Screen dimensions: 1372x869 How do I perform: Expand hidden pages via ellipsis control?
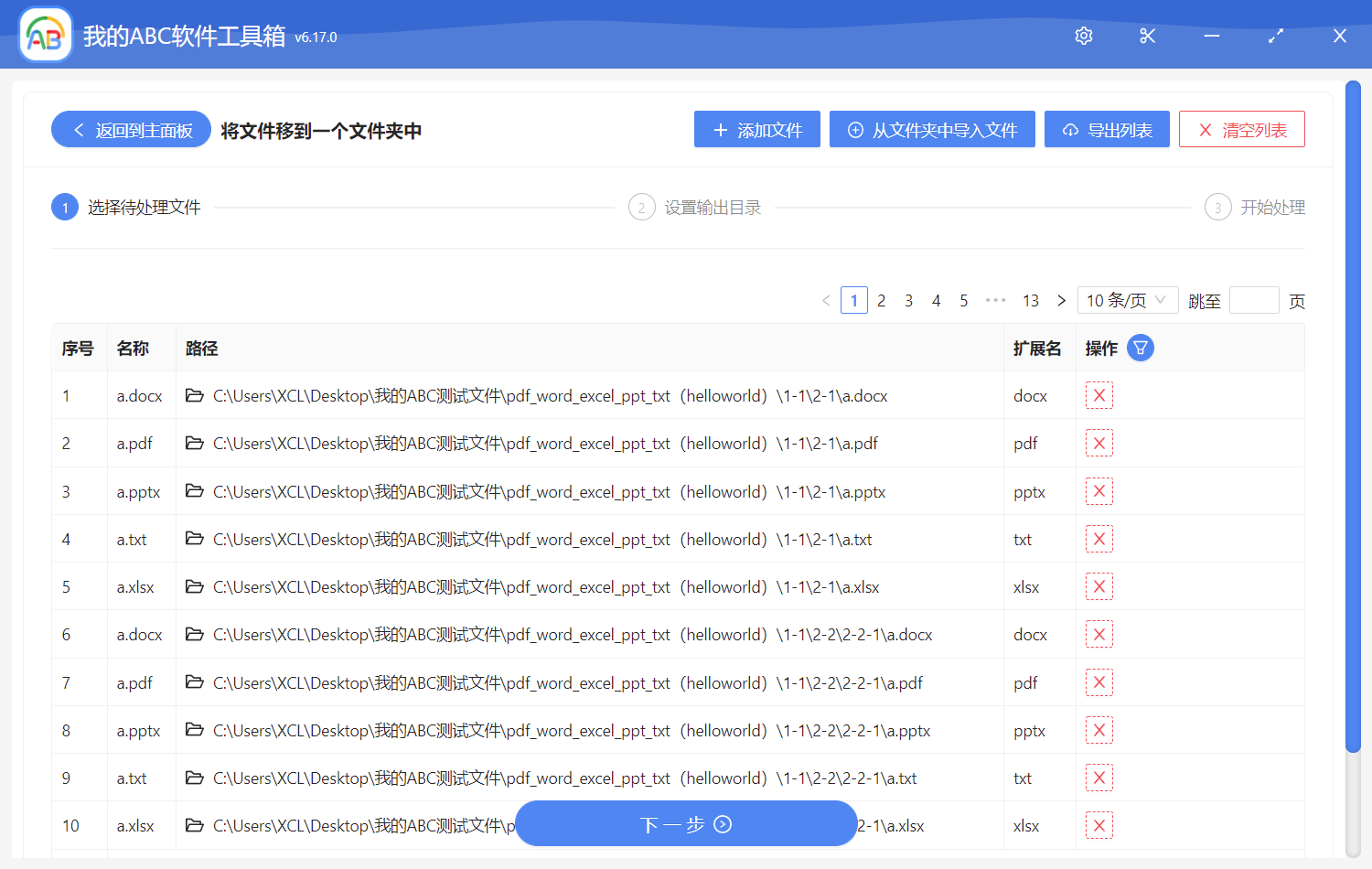pyautogui.click(x=995, y=299)
